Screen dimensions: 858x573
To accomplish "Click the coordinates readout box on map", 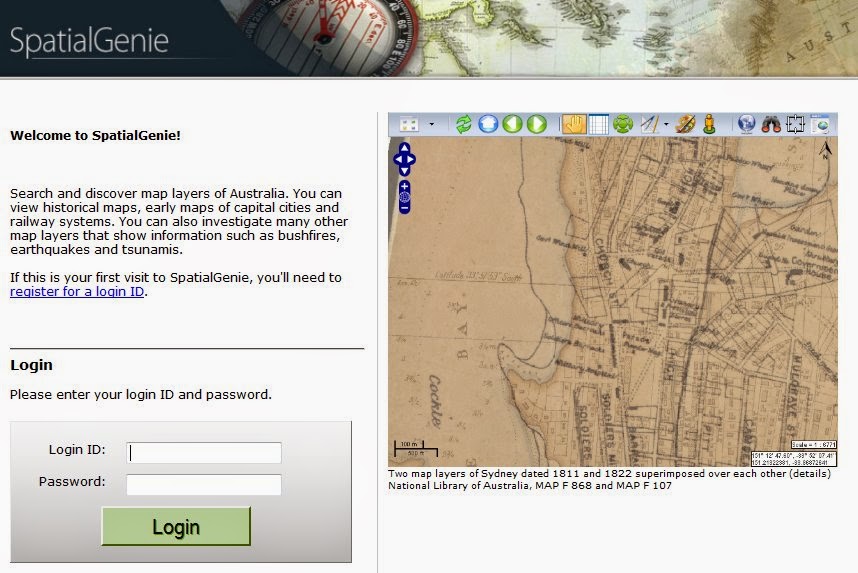I will pos(793,459).
